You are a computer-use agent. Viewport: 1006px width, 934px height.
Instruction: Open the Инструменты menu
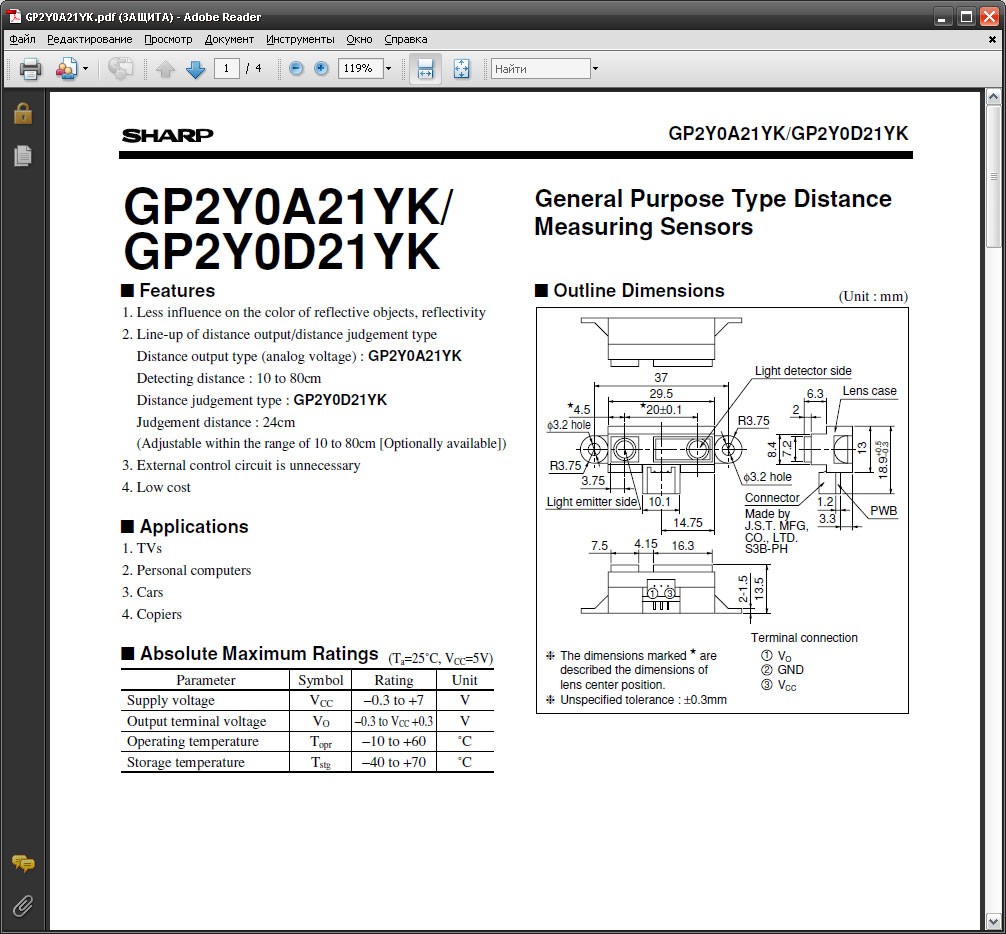300,39
